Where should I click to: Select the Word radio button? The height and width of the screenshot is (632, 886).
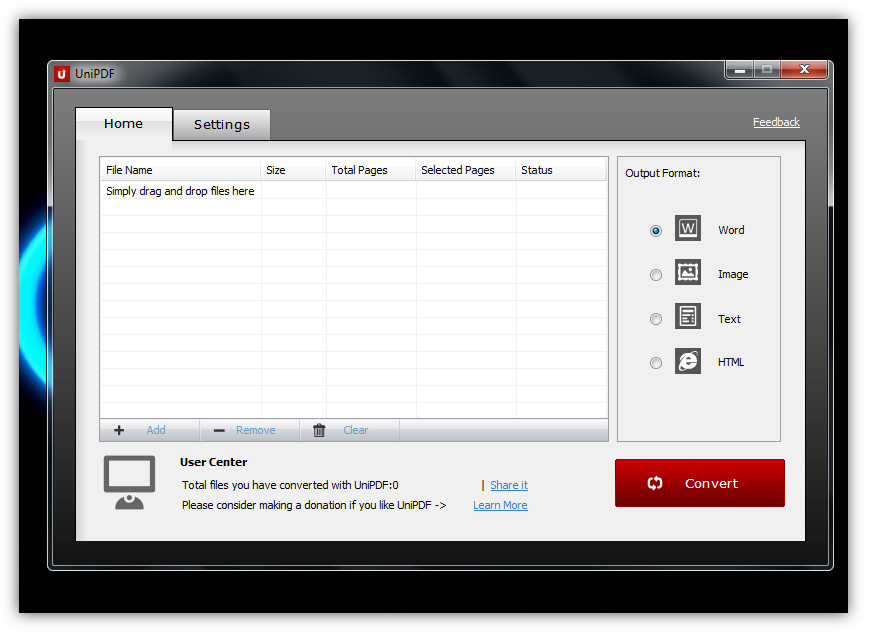click(x=656, y=231)
